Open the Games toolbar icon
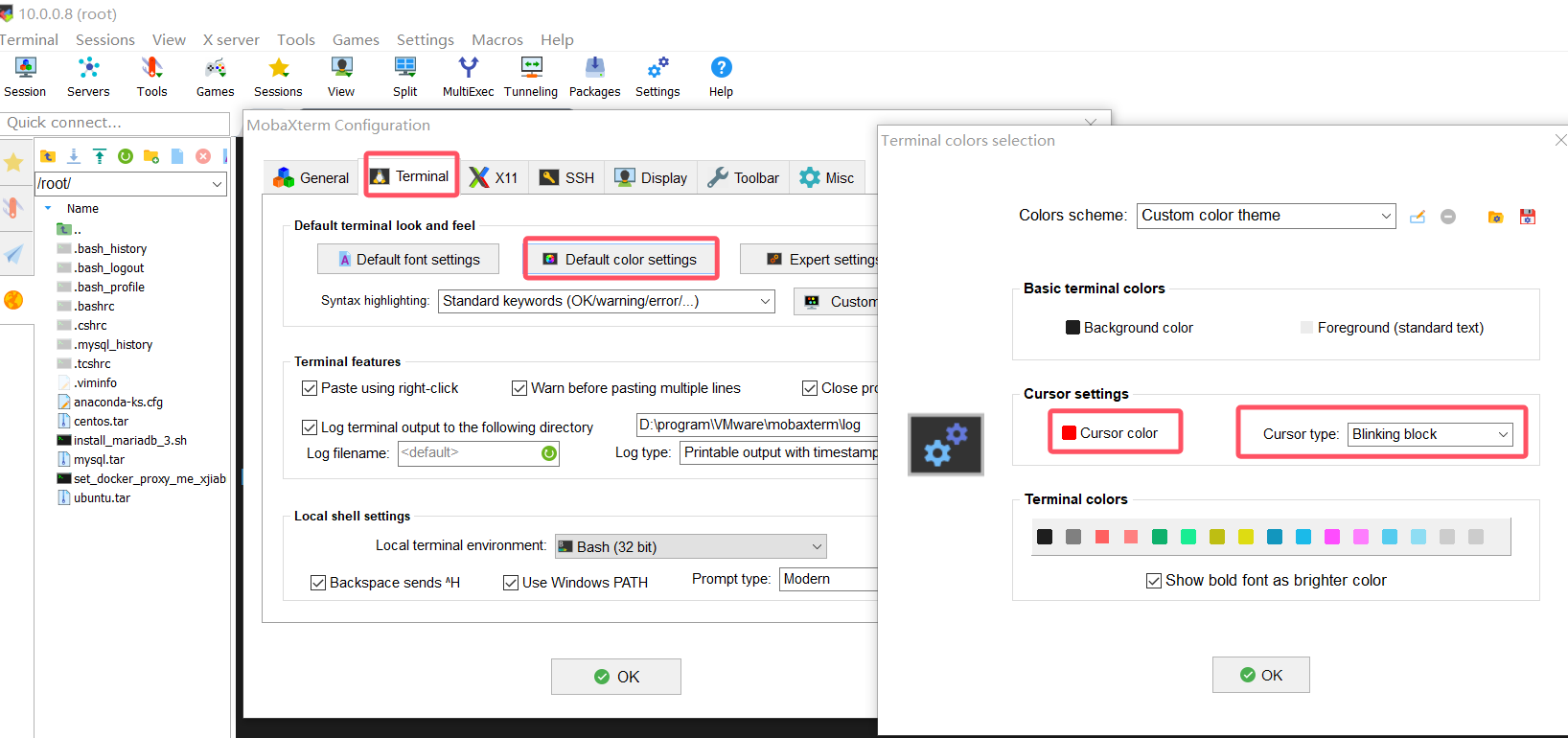Image resolution: width=1568 pixels, height=738 pixels. tap(215, 77)
